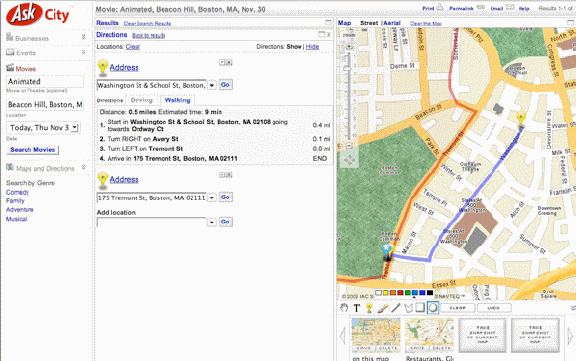This screenshot has height=361, width=576.
Task: Select the straight line drawing tool
Action: tap(396, 308)
